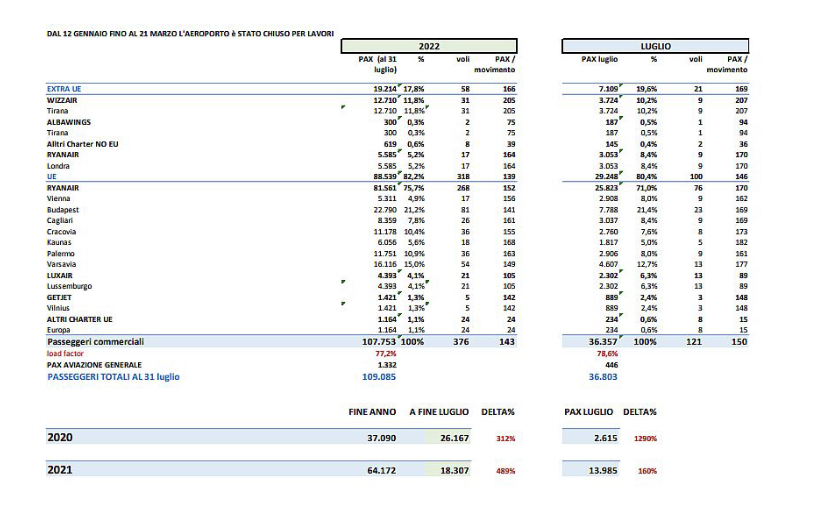Click the Lussemburgo destination label

70,286
